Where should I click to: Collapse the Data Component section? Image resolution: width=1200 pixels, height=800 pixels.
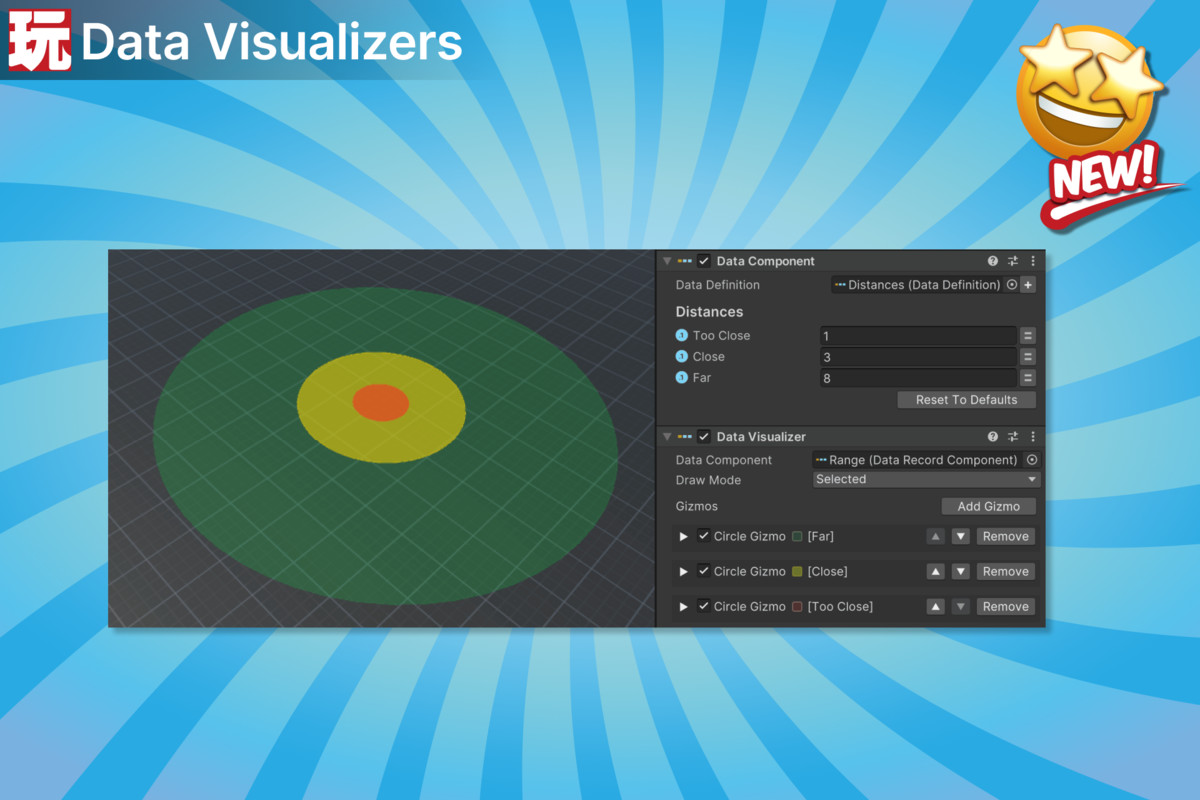pos(667,262)
